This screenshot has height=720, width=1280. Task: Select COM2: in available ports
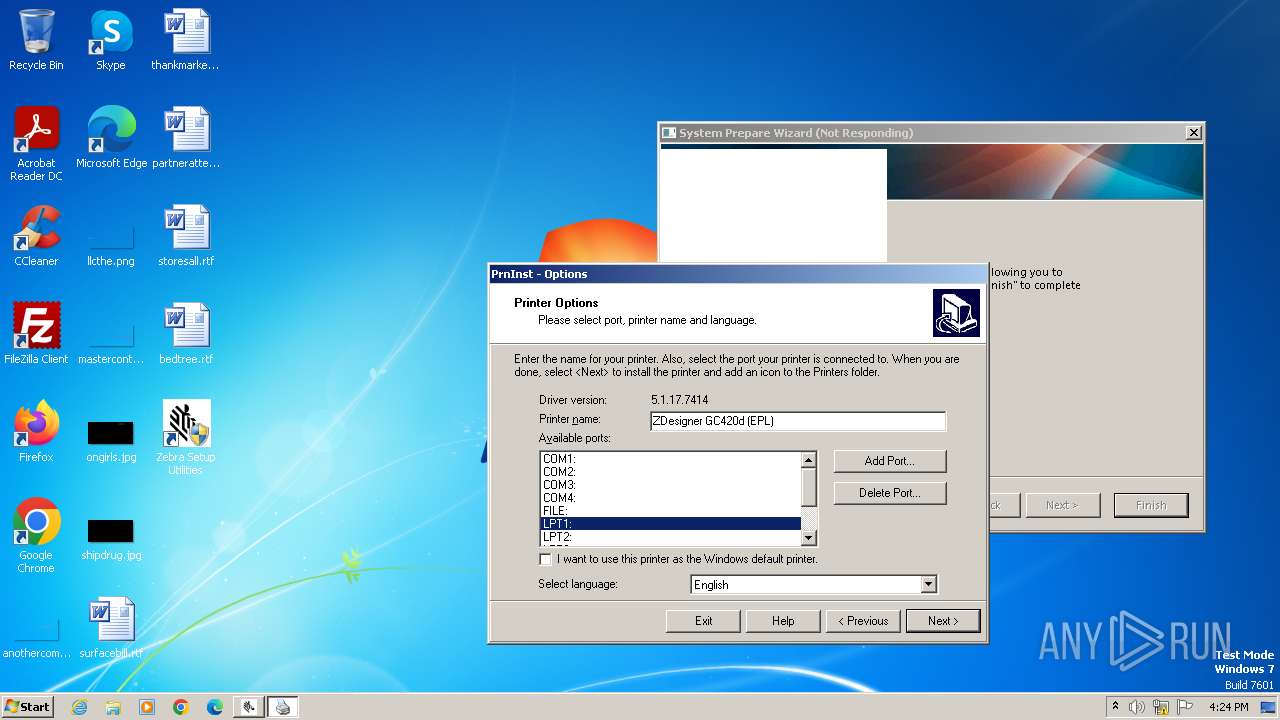[670, 472]
